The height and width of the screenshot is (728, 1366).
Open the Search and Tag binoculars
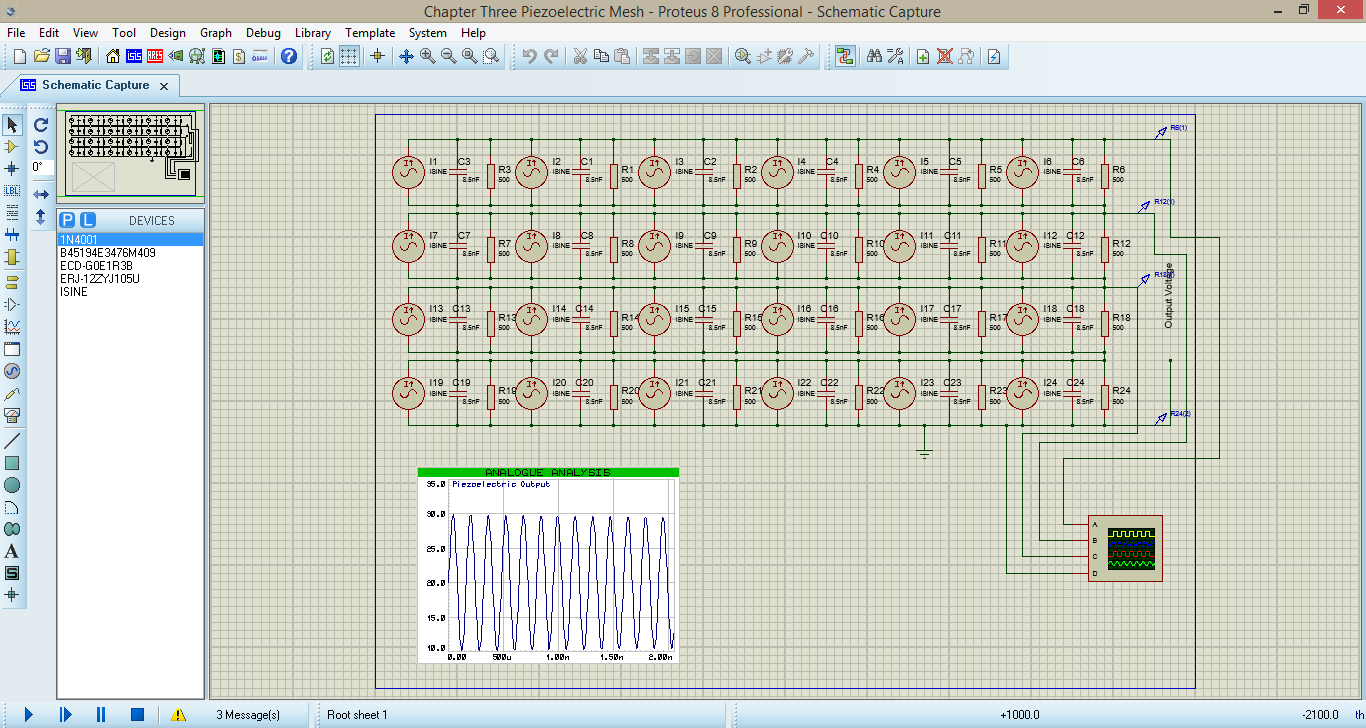[x=874, y=56]
